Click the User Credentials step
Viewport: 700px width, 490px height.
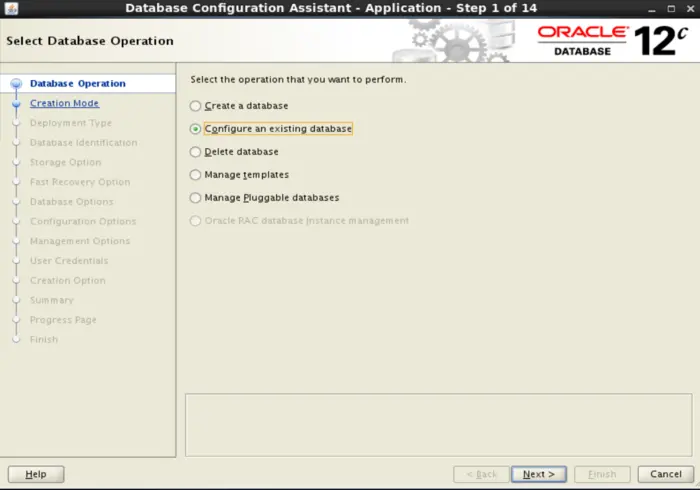[x=69, y=261]
